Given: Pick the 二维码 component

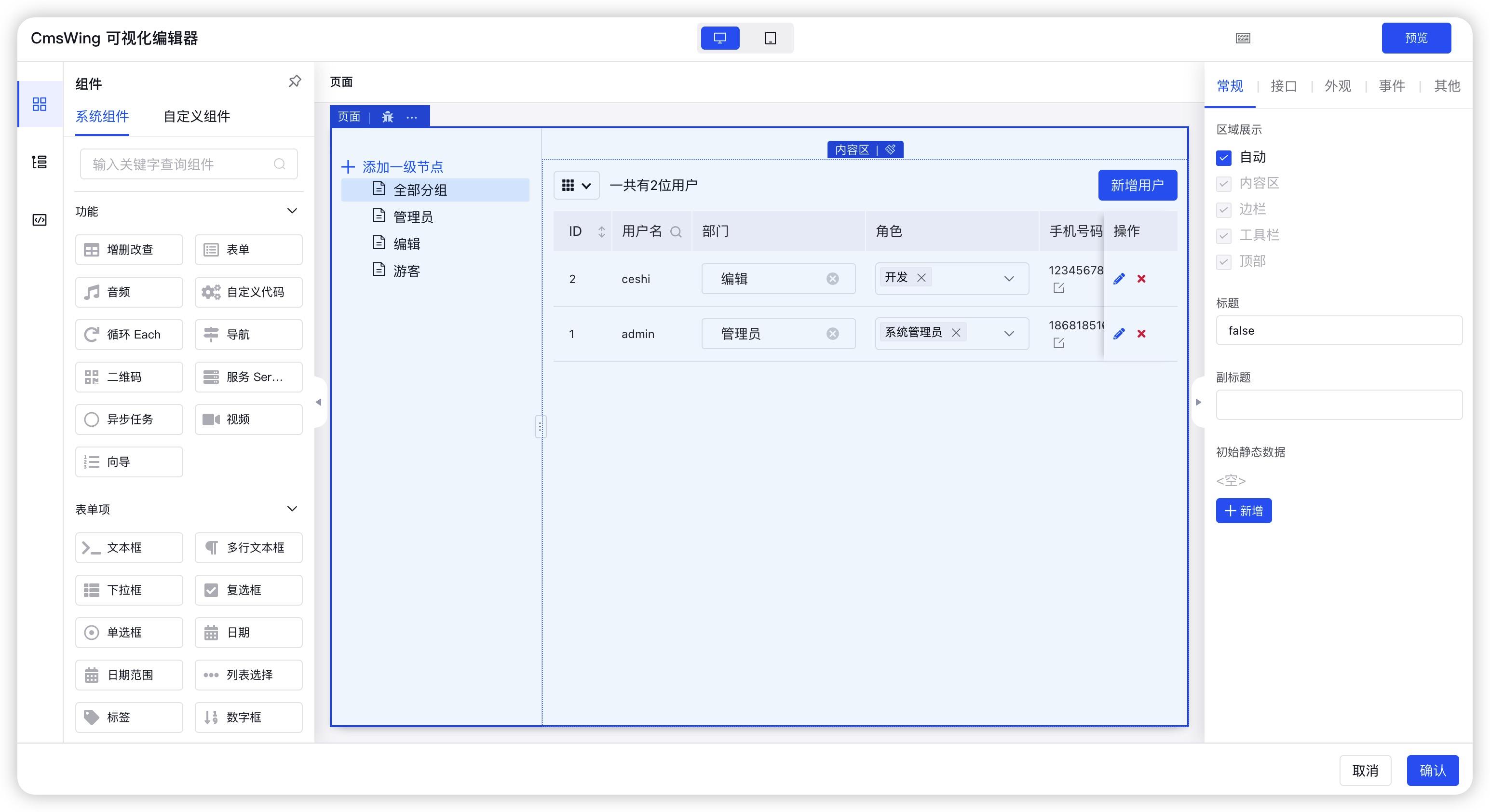Looking at the screenshot, I should 129,377.
